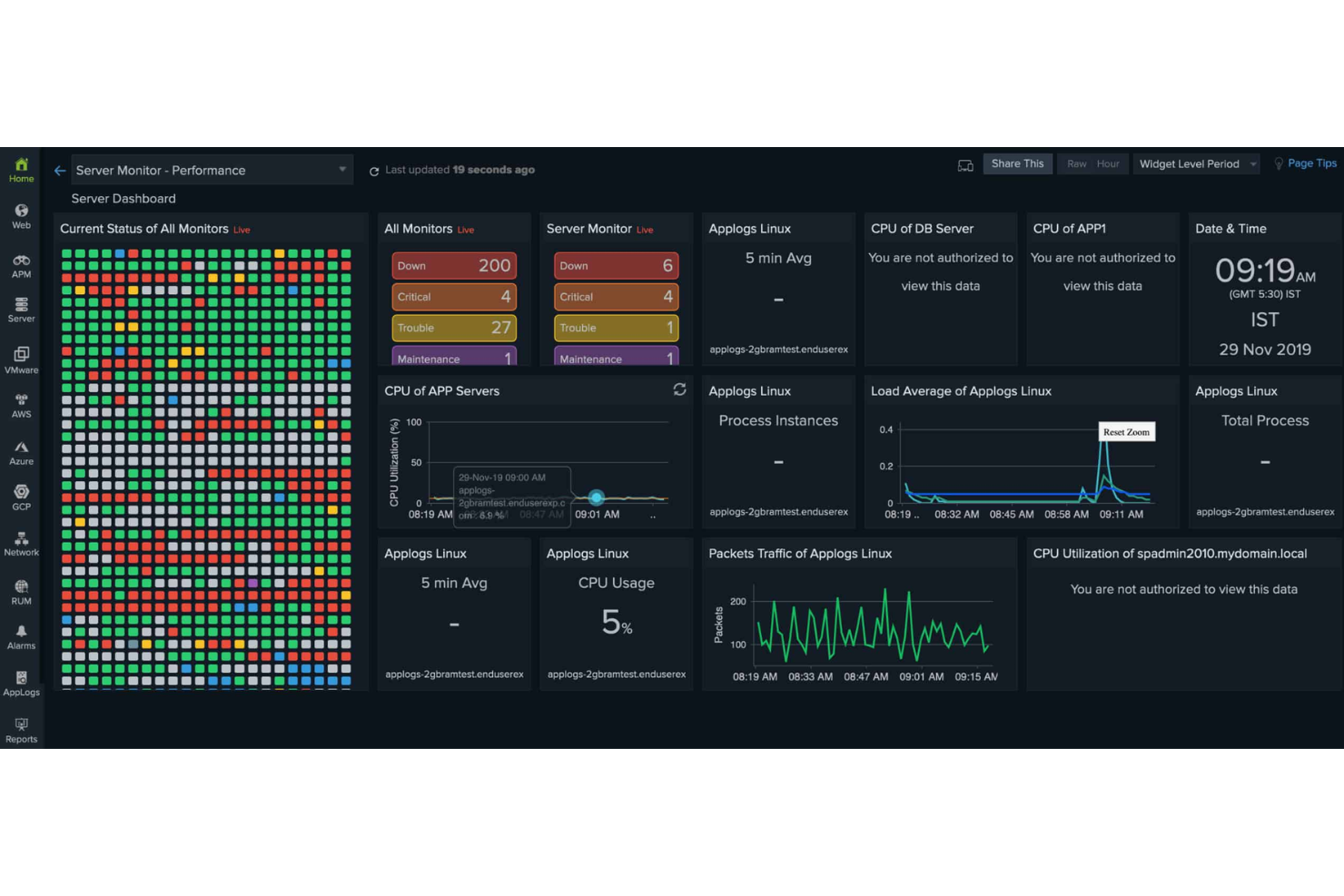The height and width of the screenshot is (896, 1344).
Task: Open Page Tips
Action: click(x=1311, y=163)
